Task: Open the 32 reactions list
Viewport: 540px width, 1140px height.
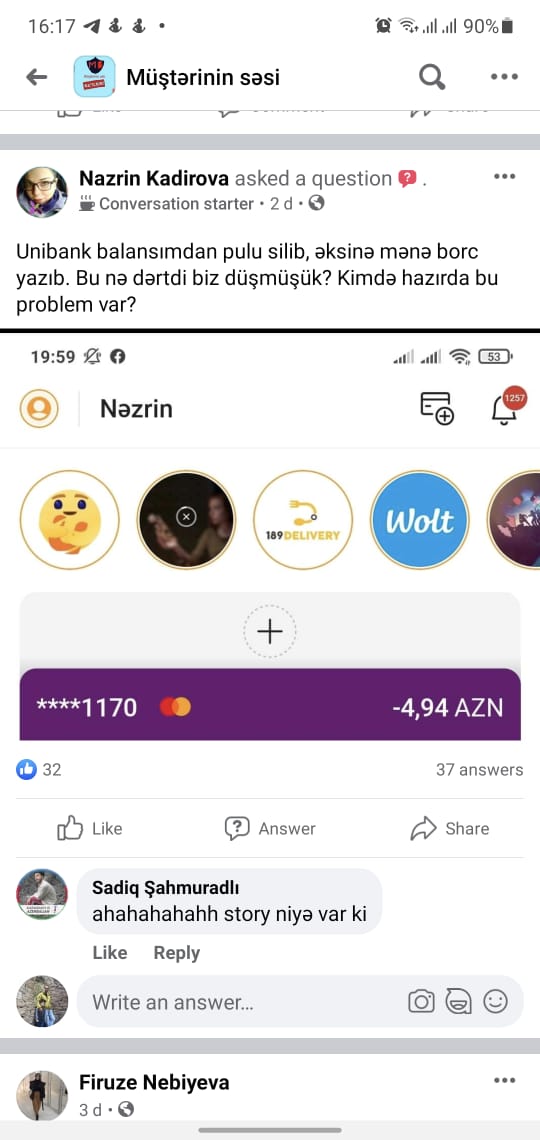Action: (x=39, y=770)
